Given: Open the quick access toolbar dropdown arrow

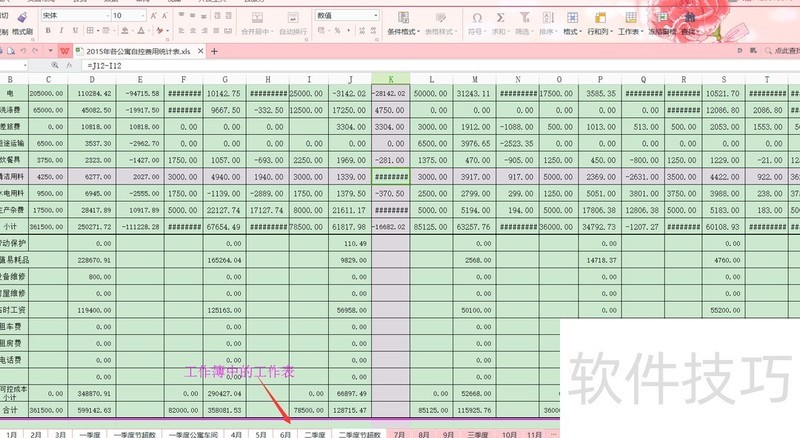Looking at the screenshot, I should (x=50, y=51).
